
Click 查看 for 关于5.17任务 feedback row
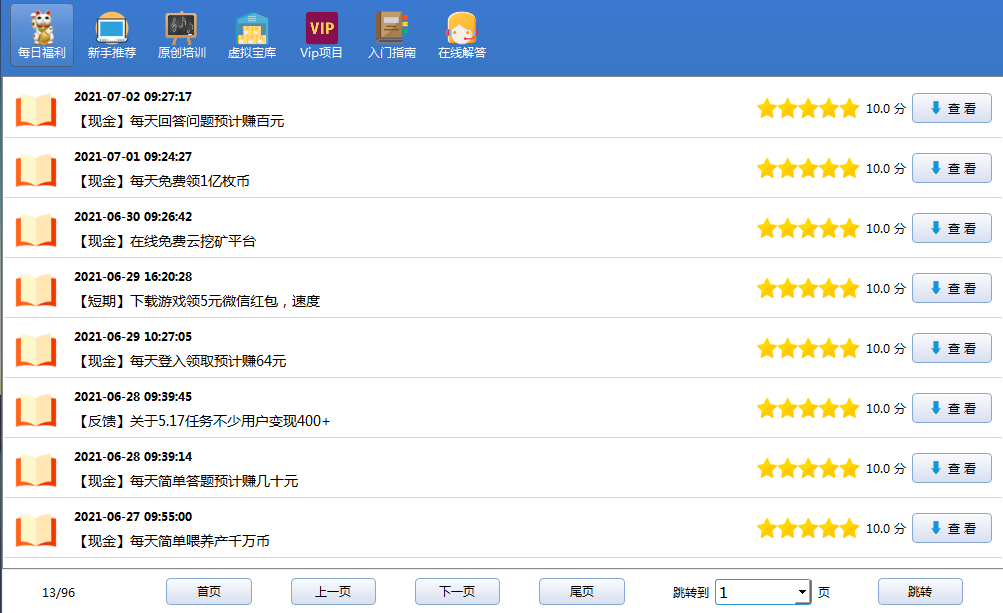pos(952,408)
